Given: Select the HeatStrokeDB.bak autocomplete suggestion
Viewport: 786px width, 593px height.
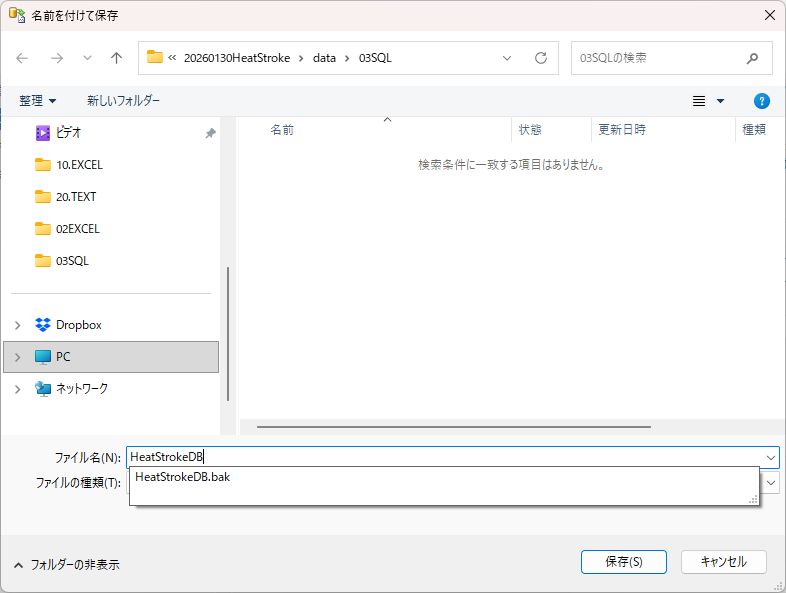Looking at the screenshot, I should click(x=182, y=477).
